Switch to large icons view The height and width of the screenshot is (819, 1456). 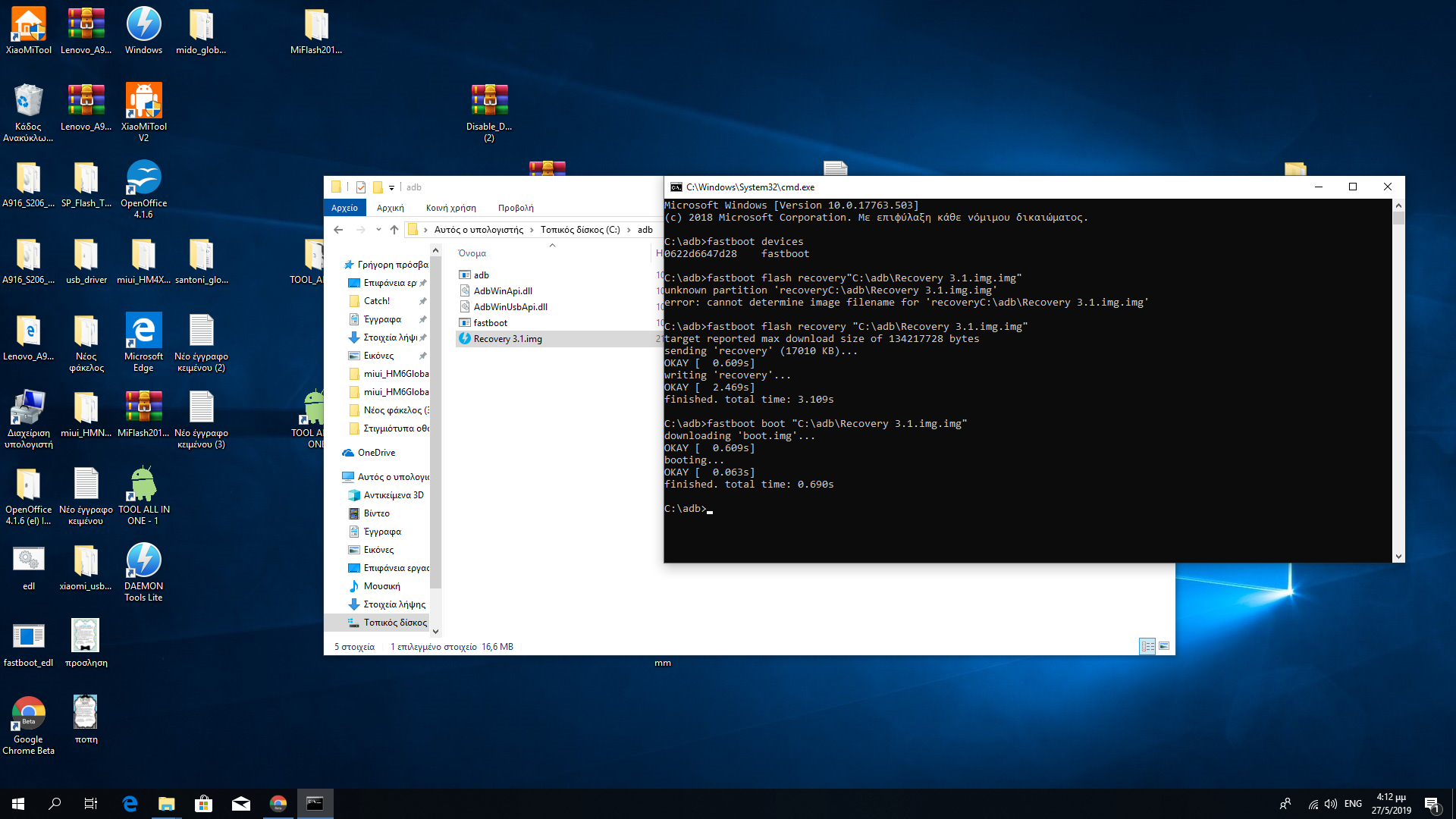click(x=1164, y=646)
